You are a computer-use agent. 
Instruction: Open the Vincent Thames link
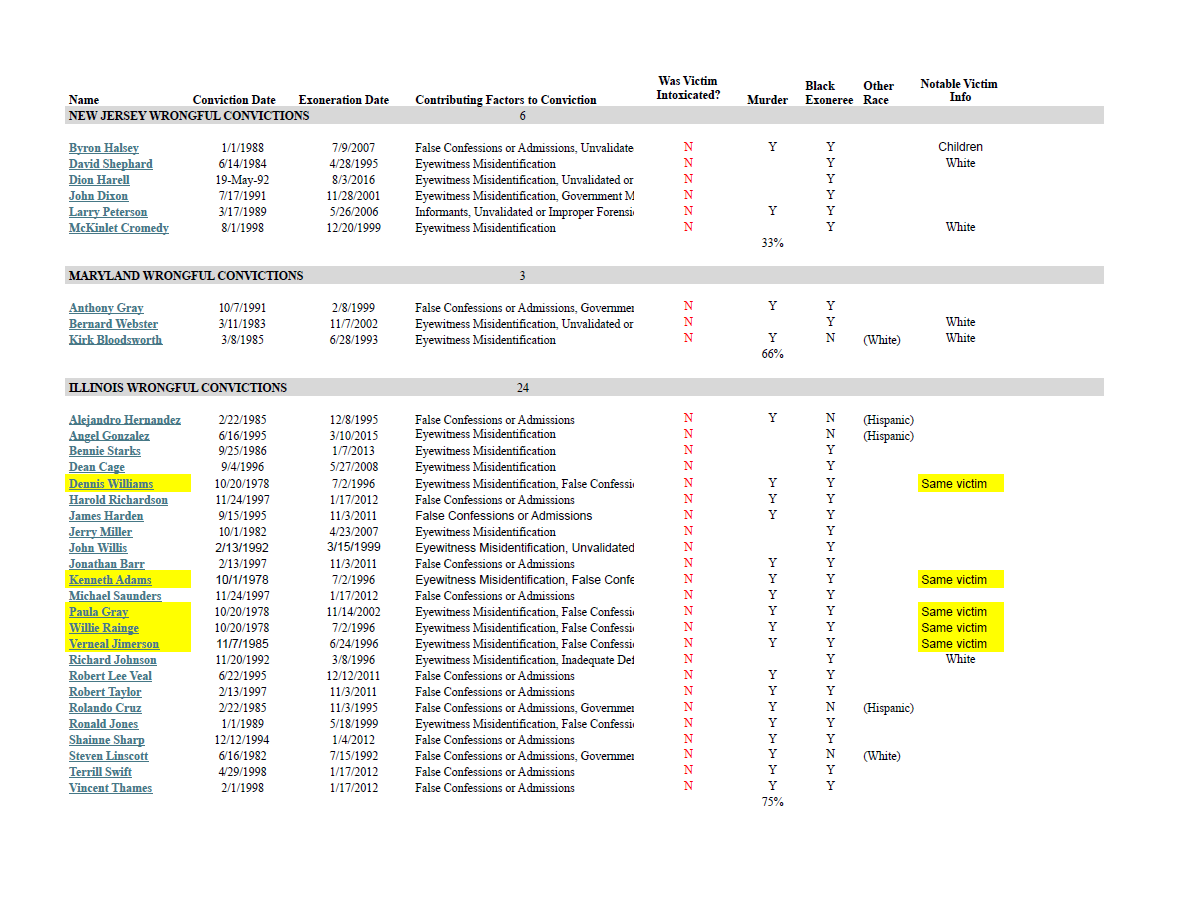pyautogui.click(x=110, y=788)
